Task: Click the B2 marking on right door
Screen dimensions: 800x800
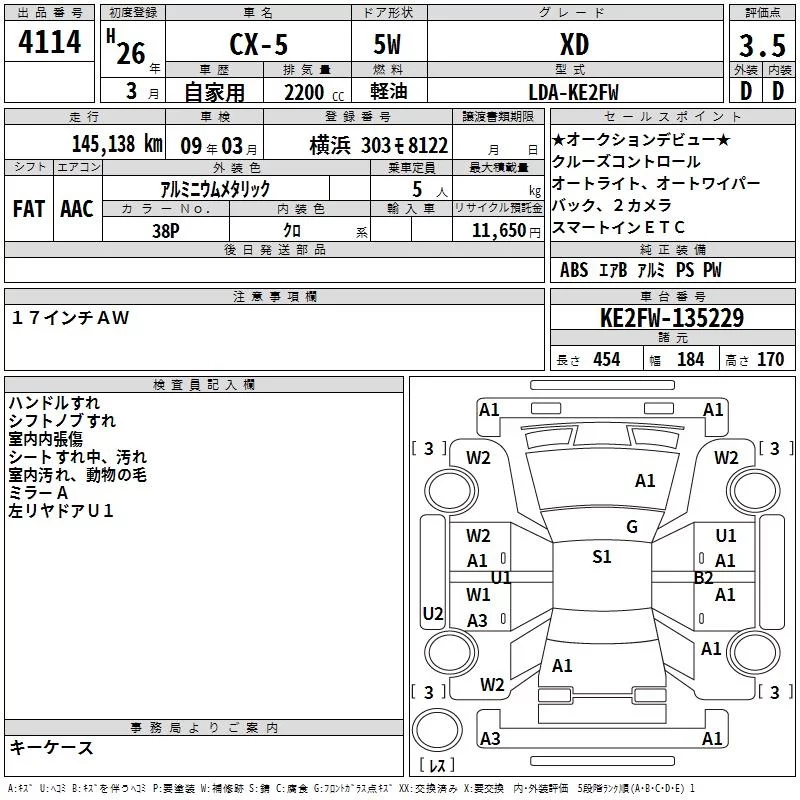Action: pyautogui.click(x=704, y=578)
